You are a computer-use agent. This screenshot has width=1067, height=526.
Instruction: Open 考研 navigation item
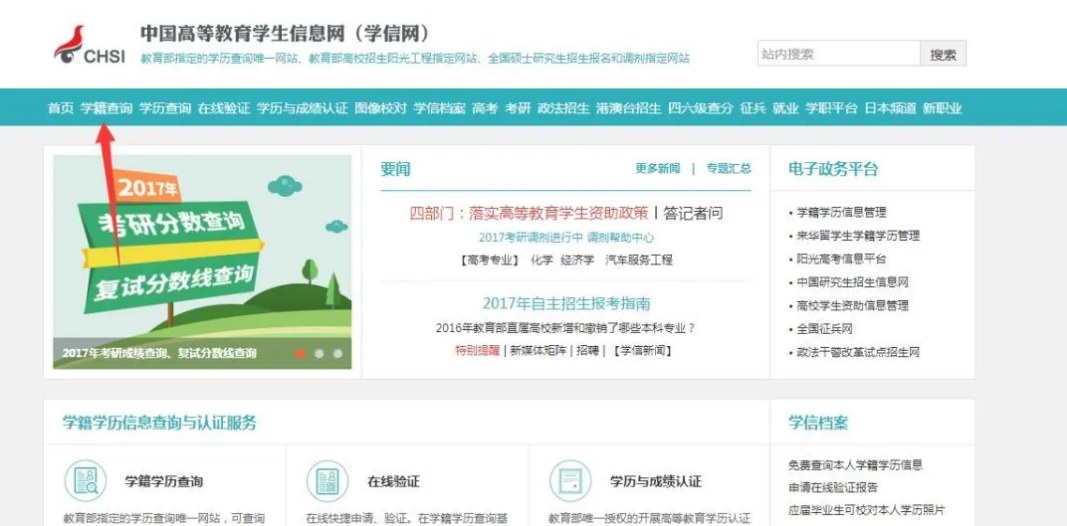(x=518, y=108)
